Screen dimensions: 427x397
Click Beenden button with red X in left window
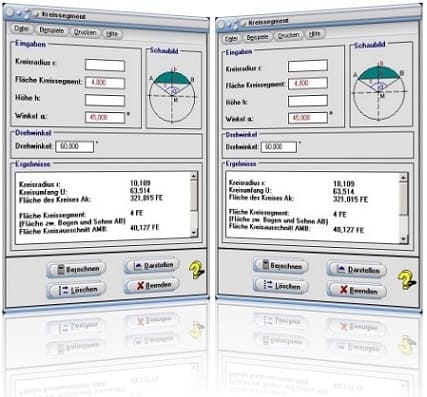coord(152,285)
